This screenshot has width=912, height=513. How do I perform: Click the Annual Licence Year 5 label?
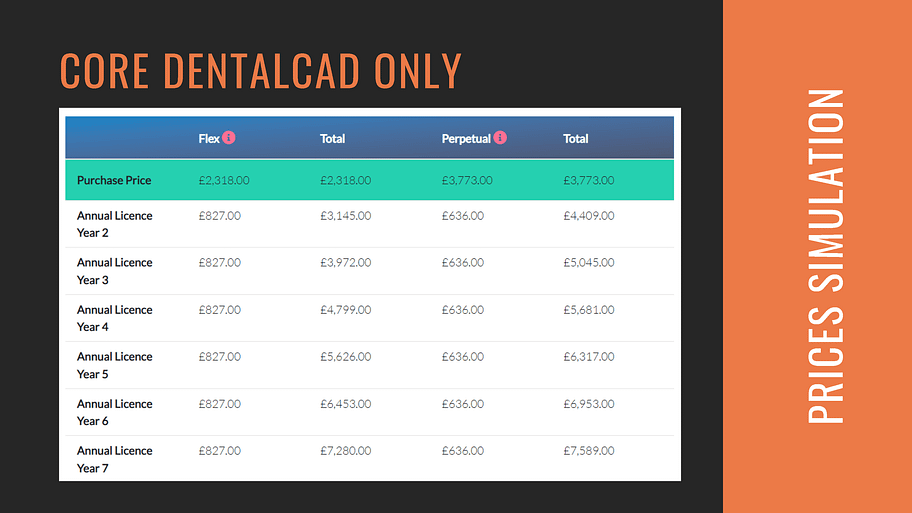pyautogui.click(x=114, y=365)
